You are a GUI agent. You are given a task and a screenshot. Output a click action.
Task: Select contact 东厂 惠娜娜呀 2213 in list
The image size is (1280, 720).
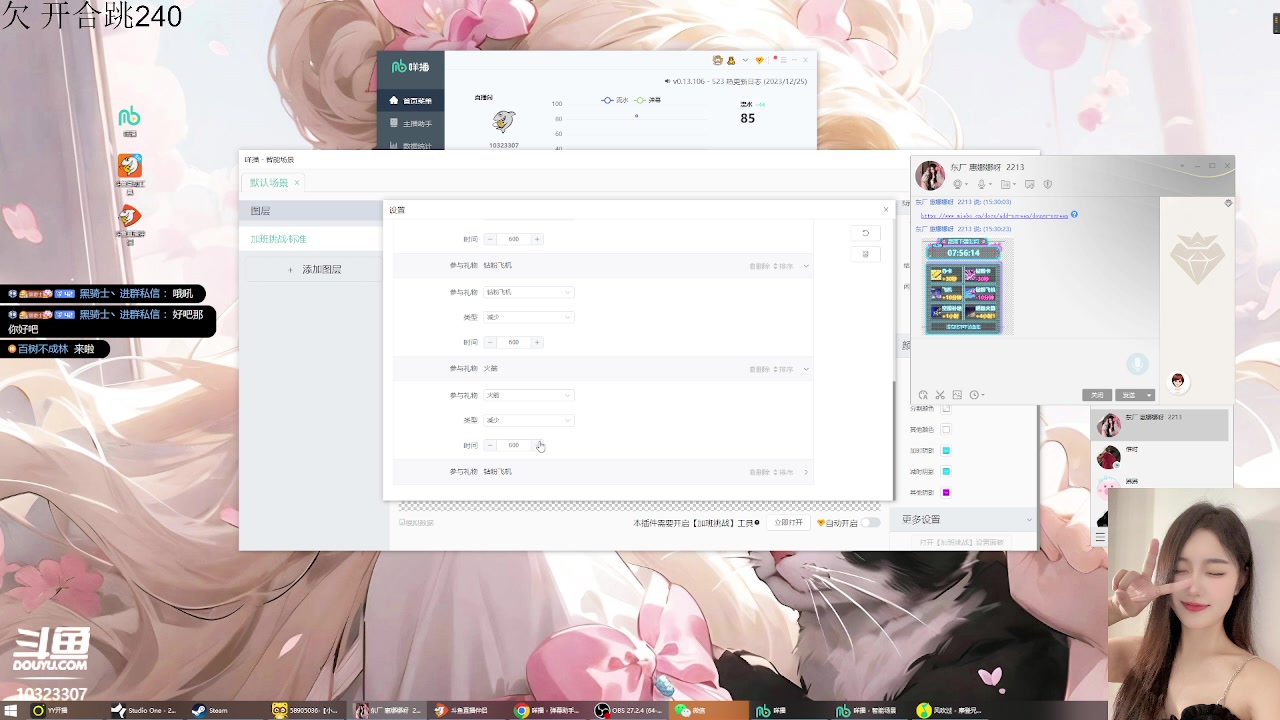[x=1159, y=425]
